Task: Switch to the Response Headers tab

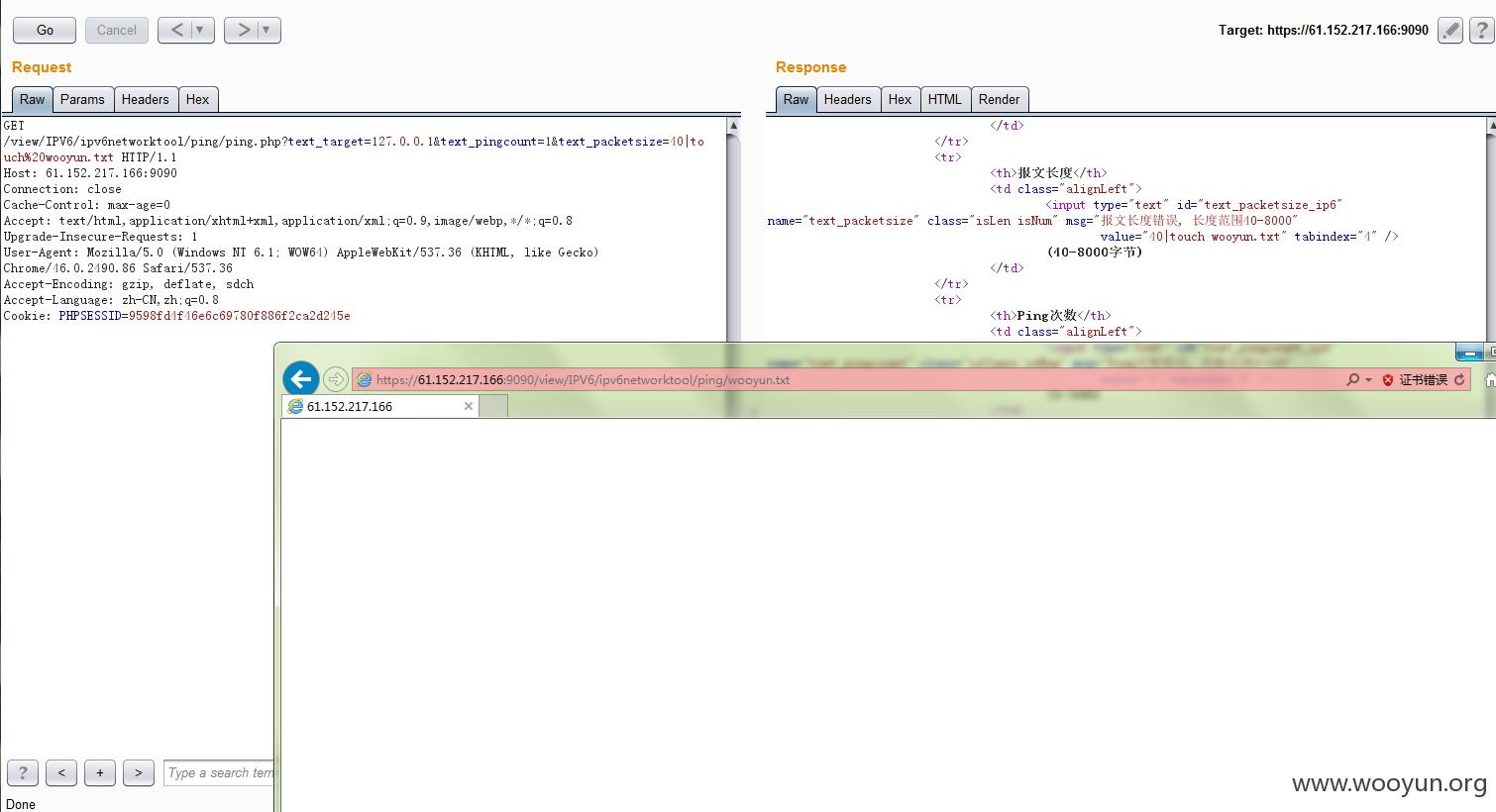Action: pyautogui.click(x=848, y=99)
